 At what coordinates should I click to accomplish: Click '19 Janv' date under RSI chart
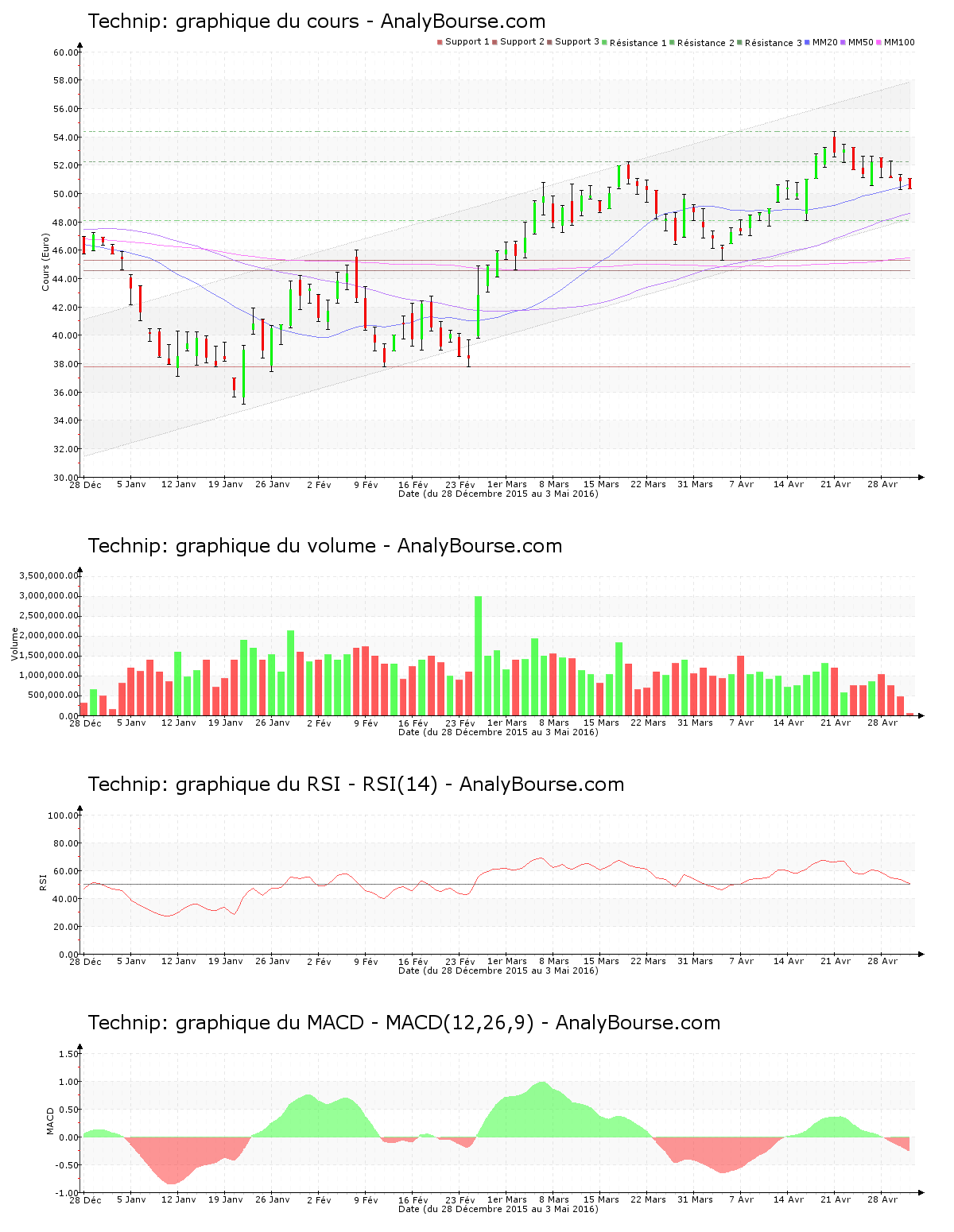coord(226,961)
